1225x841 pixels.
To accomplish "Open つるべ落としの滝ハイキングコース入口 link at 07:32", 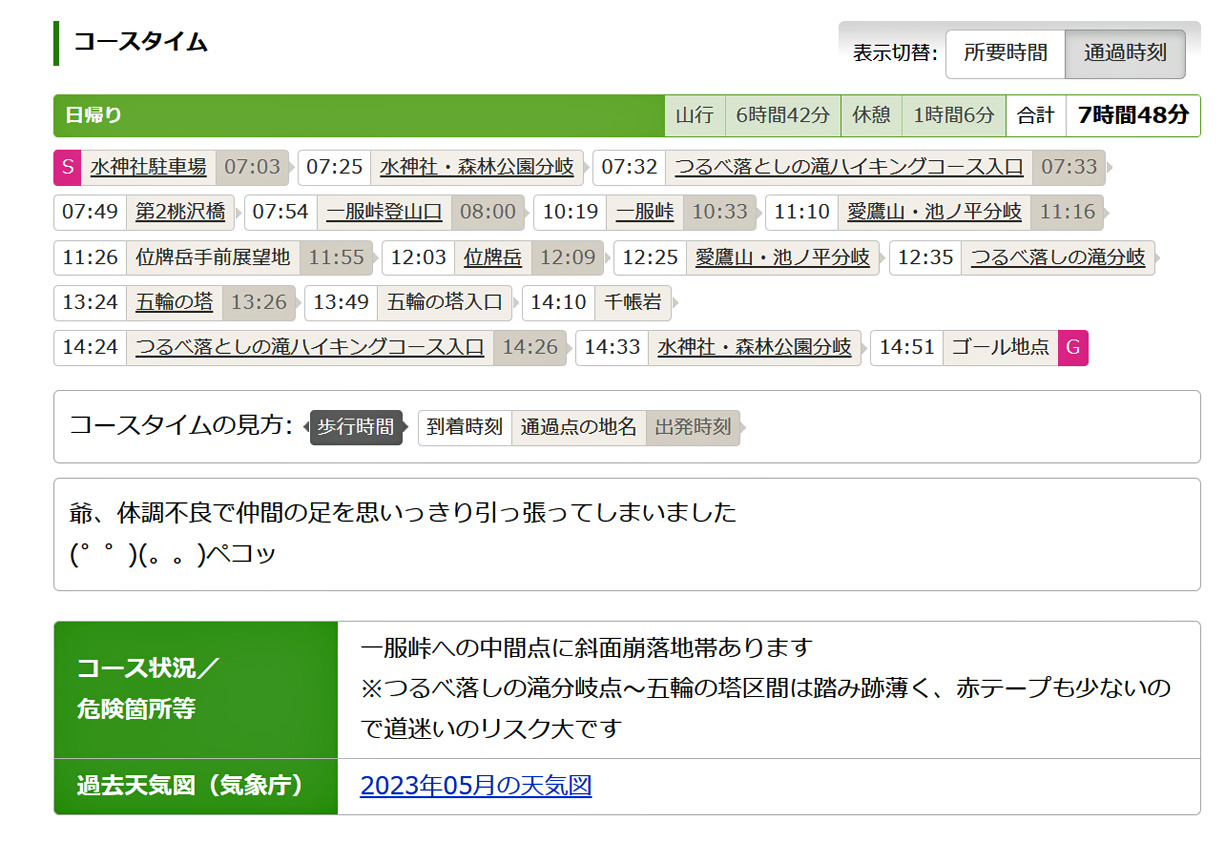I will [849, 167].
